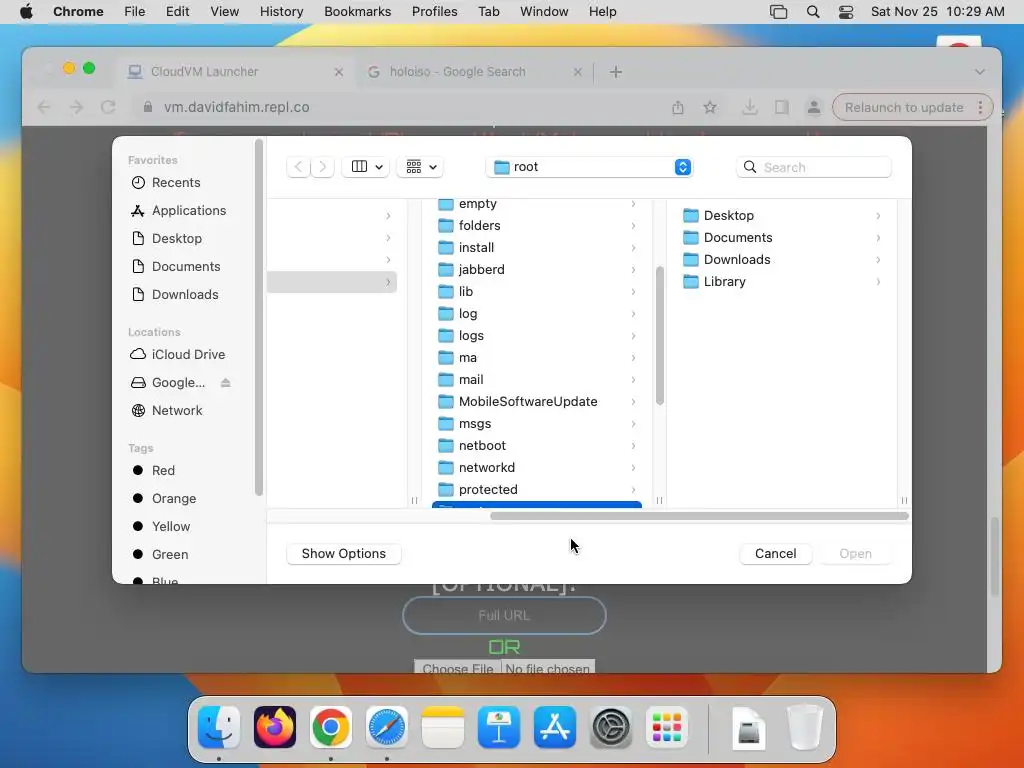This screenshot has height=768, width=1024.
Task: Open System Settings from the Dock
Action: [x=611, y=727]
